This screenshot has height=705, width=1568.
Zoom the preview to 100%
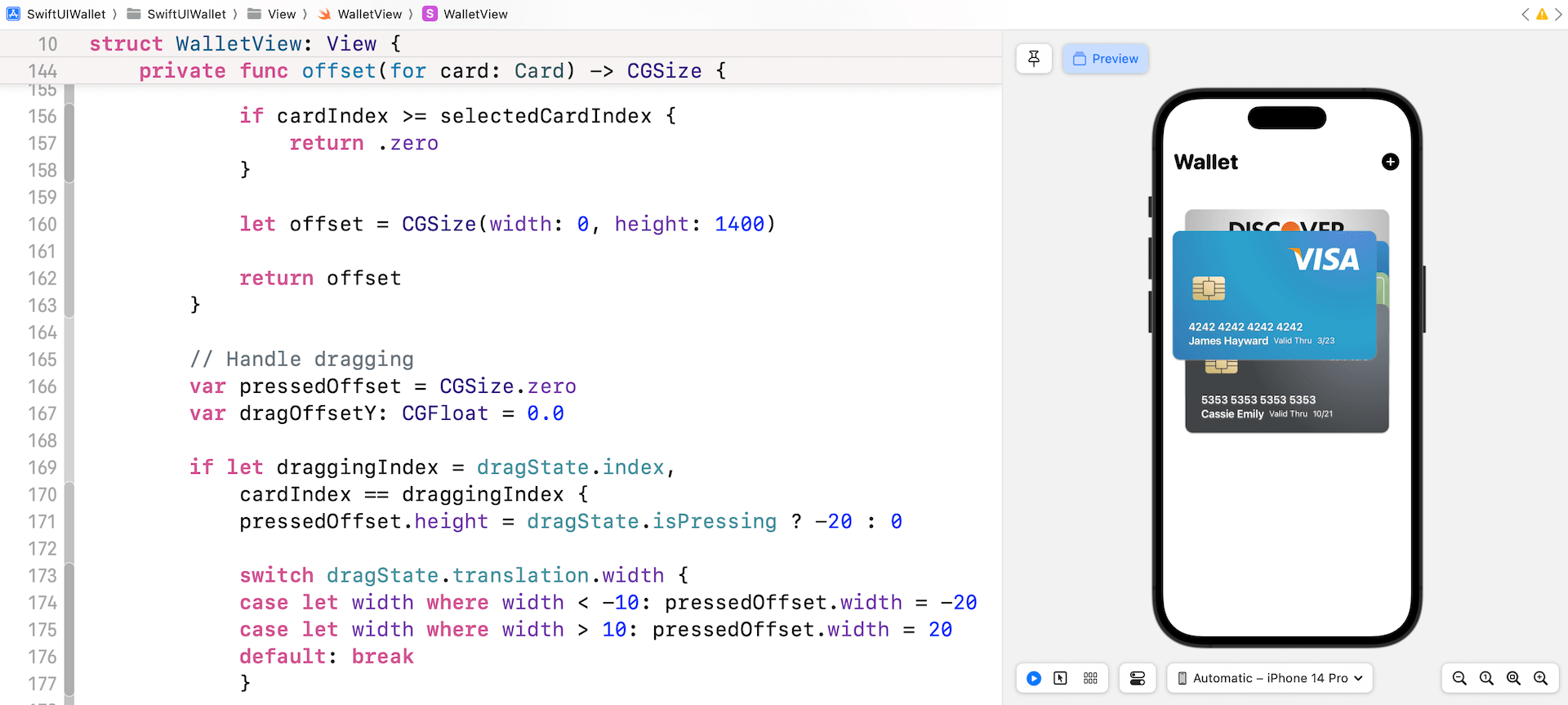(x=1486, y=678)
